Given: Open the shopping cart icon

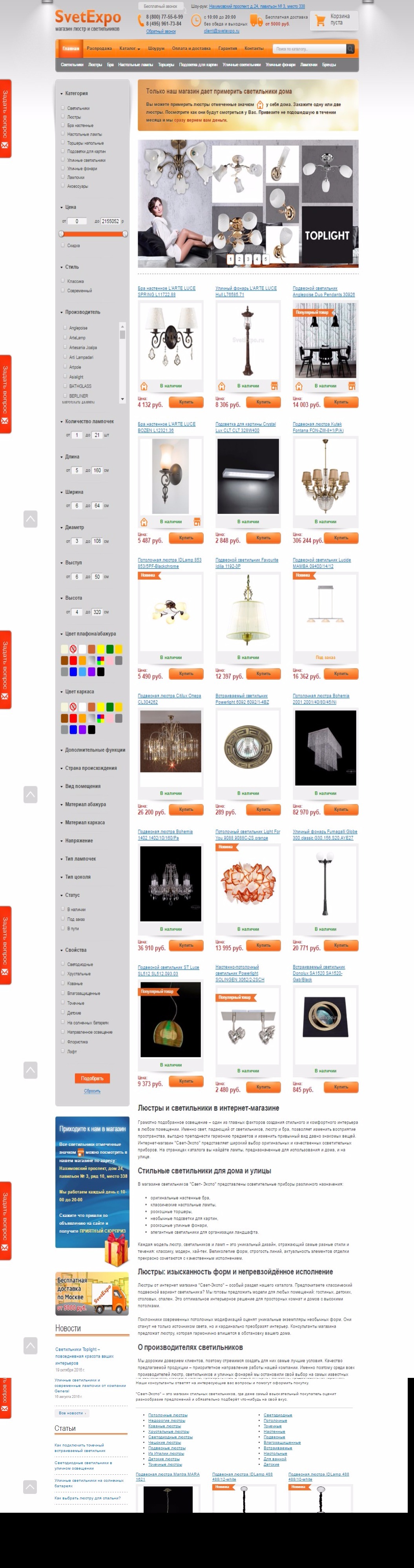Looking at the screenshot, I should (x=320, y=21).
